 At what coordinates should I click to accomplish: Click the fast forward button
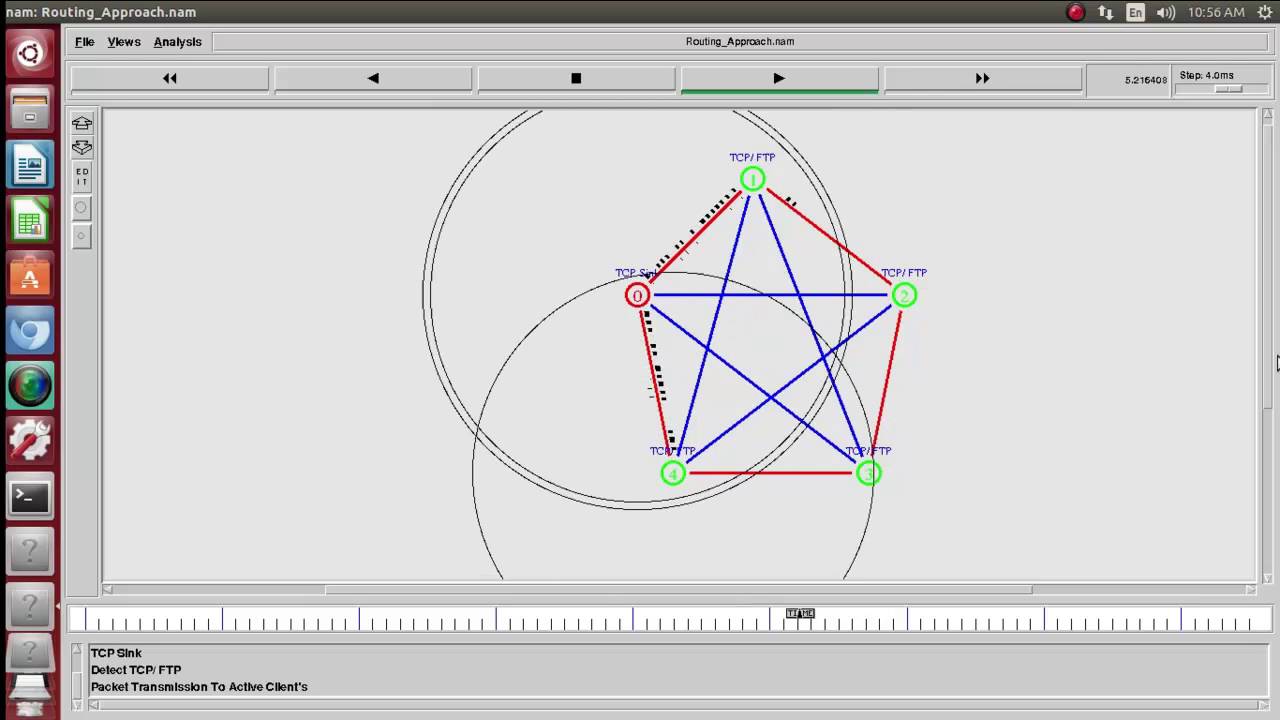[982, 78]
